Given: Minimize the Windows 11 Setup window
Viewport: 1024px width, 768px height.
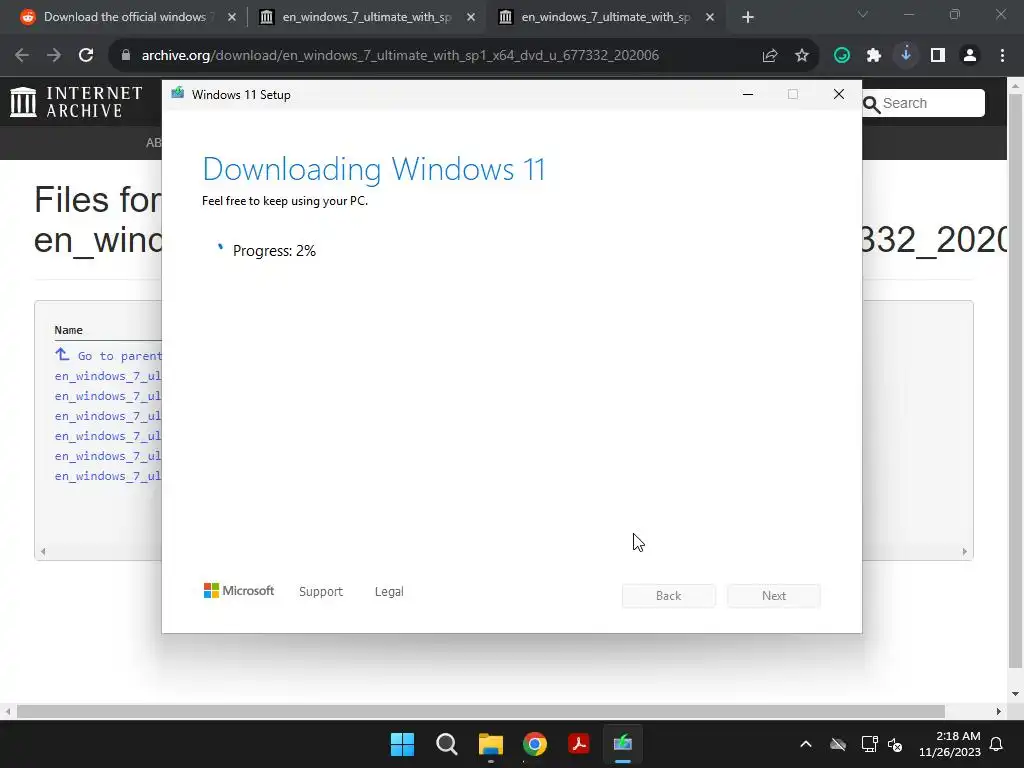Looking at the screenshot, I should (x=748, y=95).
